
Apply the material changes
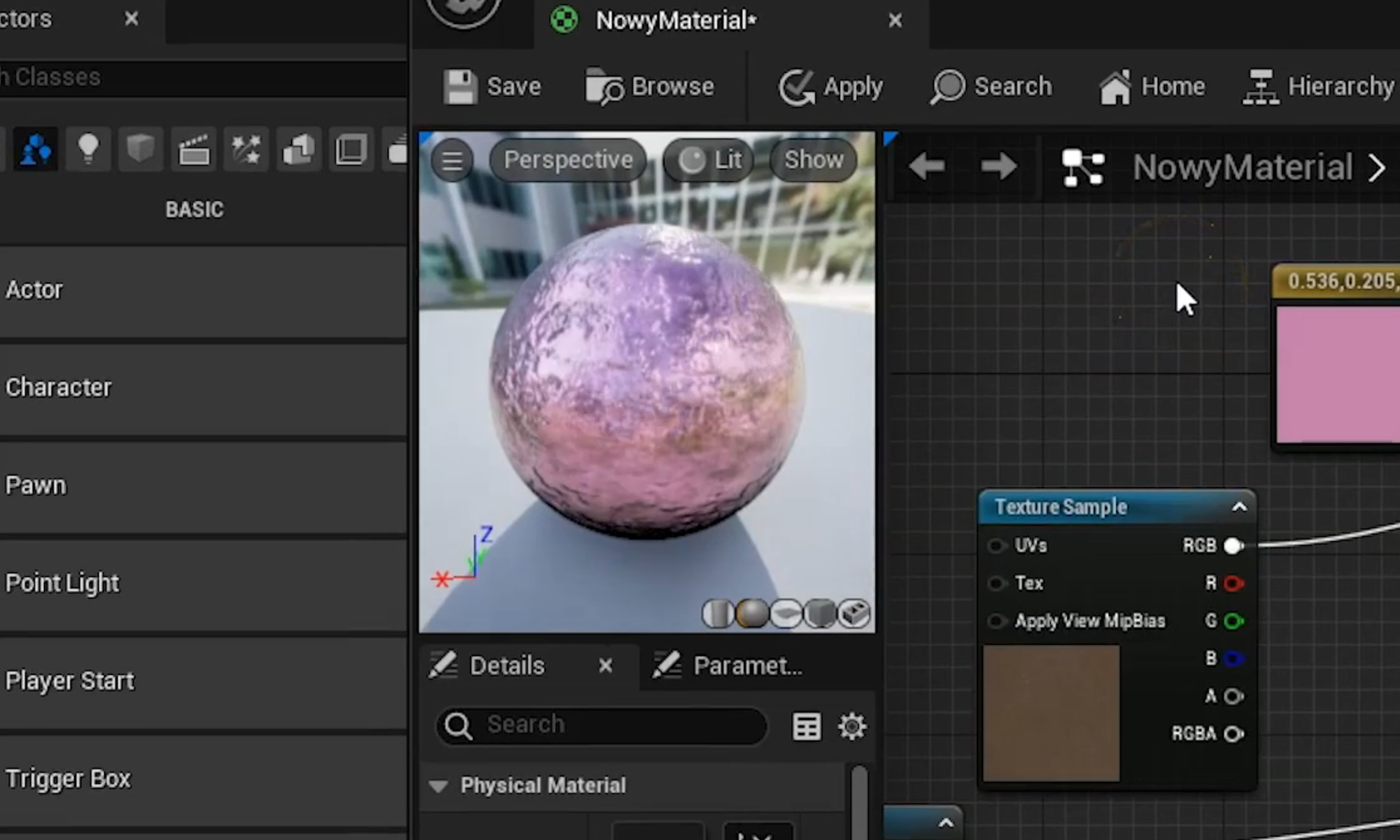click(831, 87)
